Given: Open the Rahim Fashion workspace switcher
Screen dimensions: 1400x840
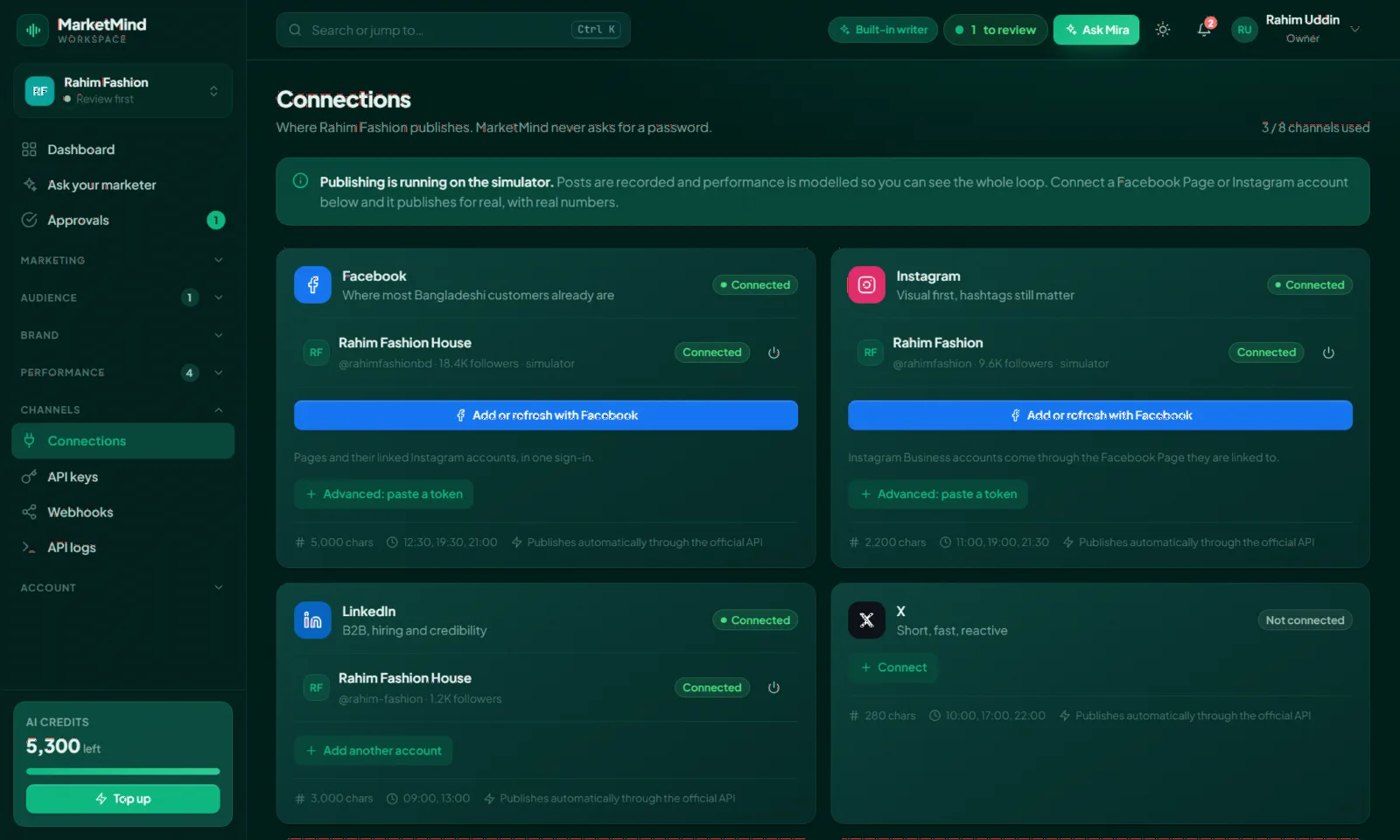Looking at the screenshot, I should coord(122,91).
